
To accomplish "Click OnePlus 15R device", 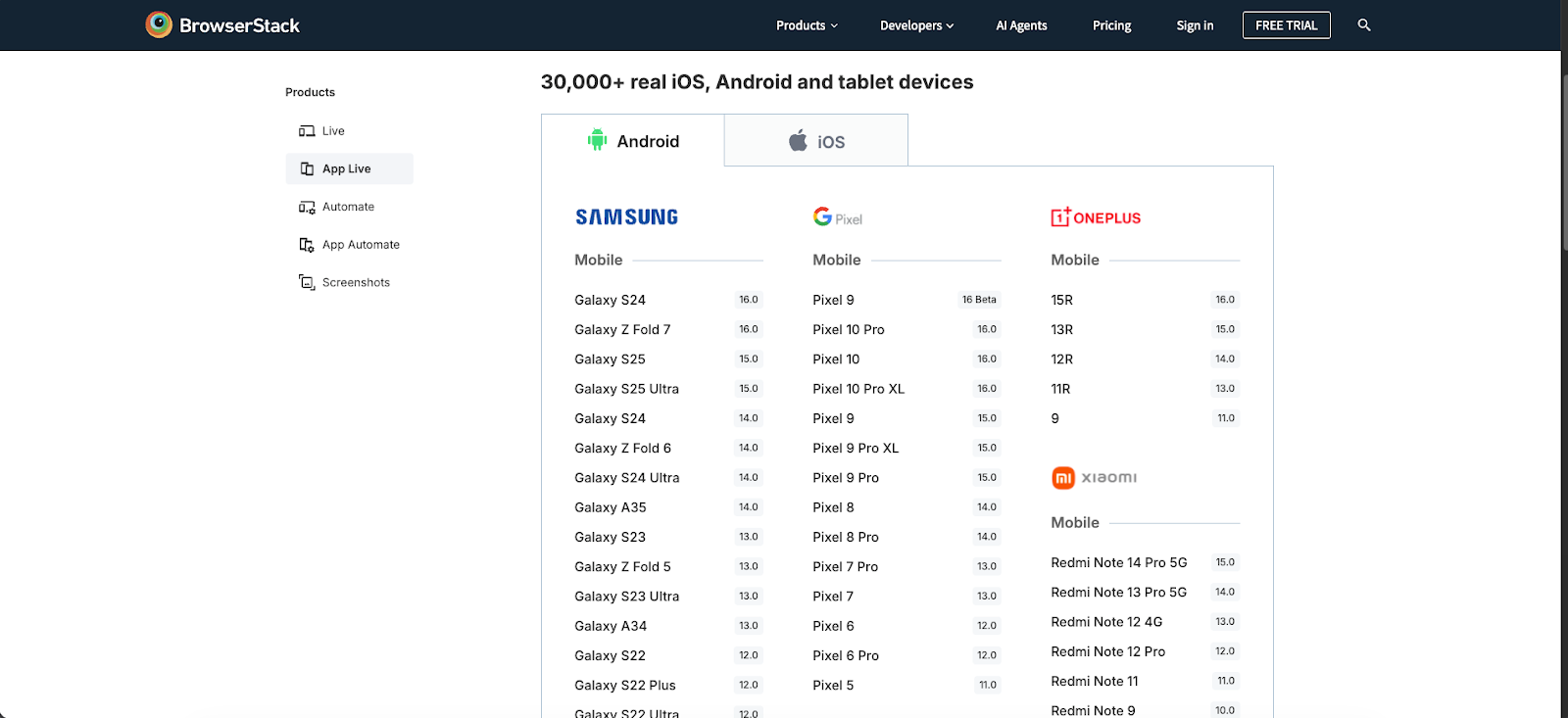I will (1061, 300).
